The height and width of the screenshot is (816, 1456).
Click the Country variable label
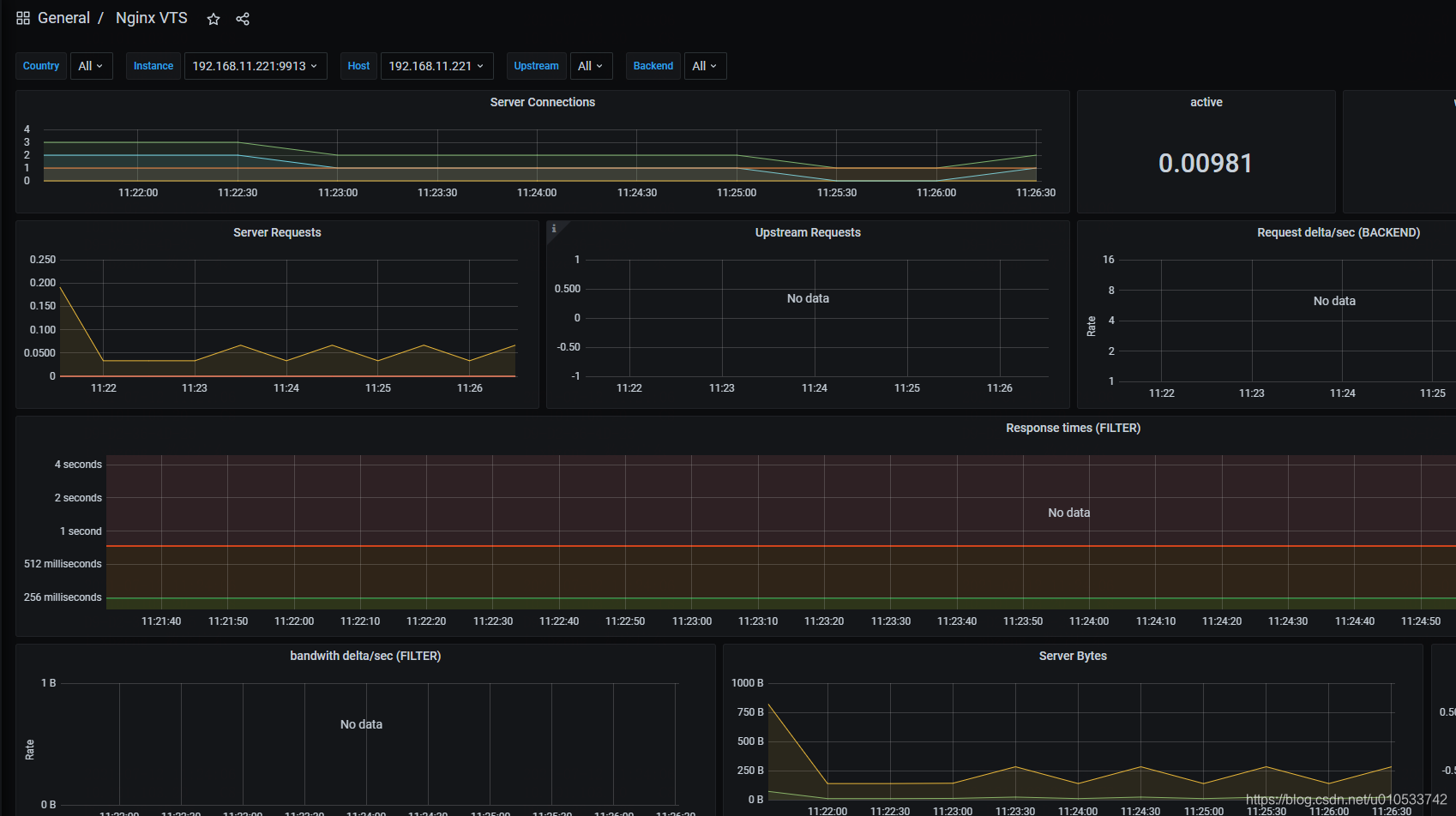click(41, 66)
